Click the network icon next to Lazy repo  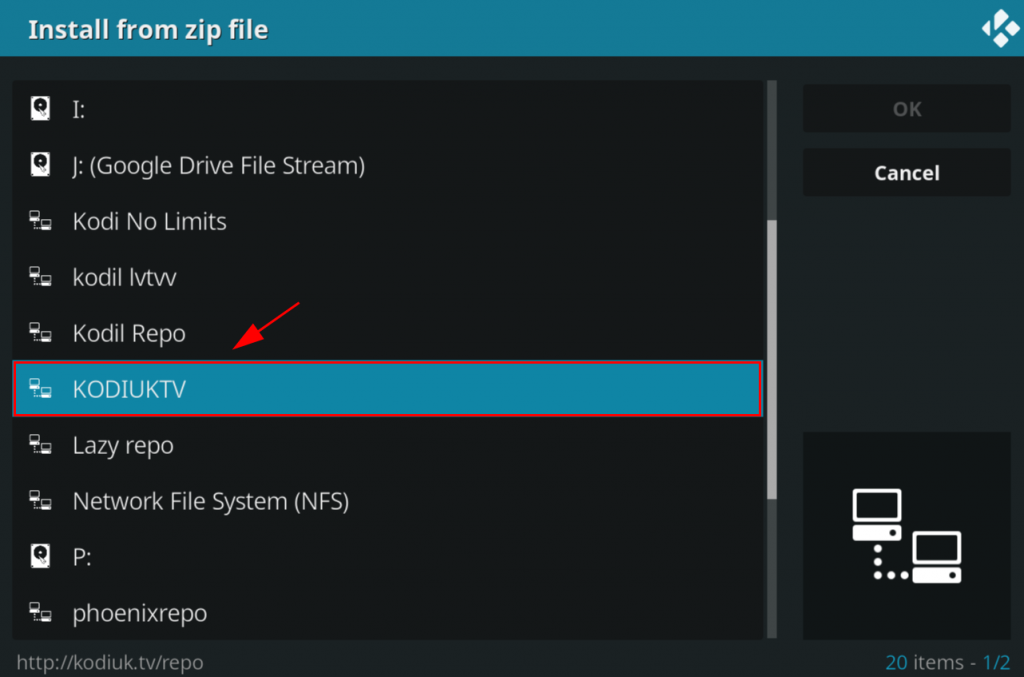[40, 445]
